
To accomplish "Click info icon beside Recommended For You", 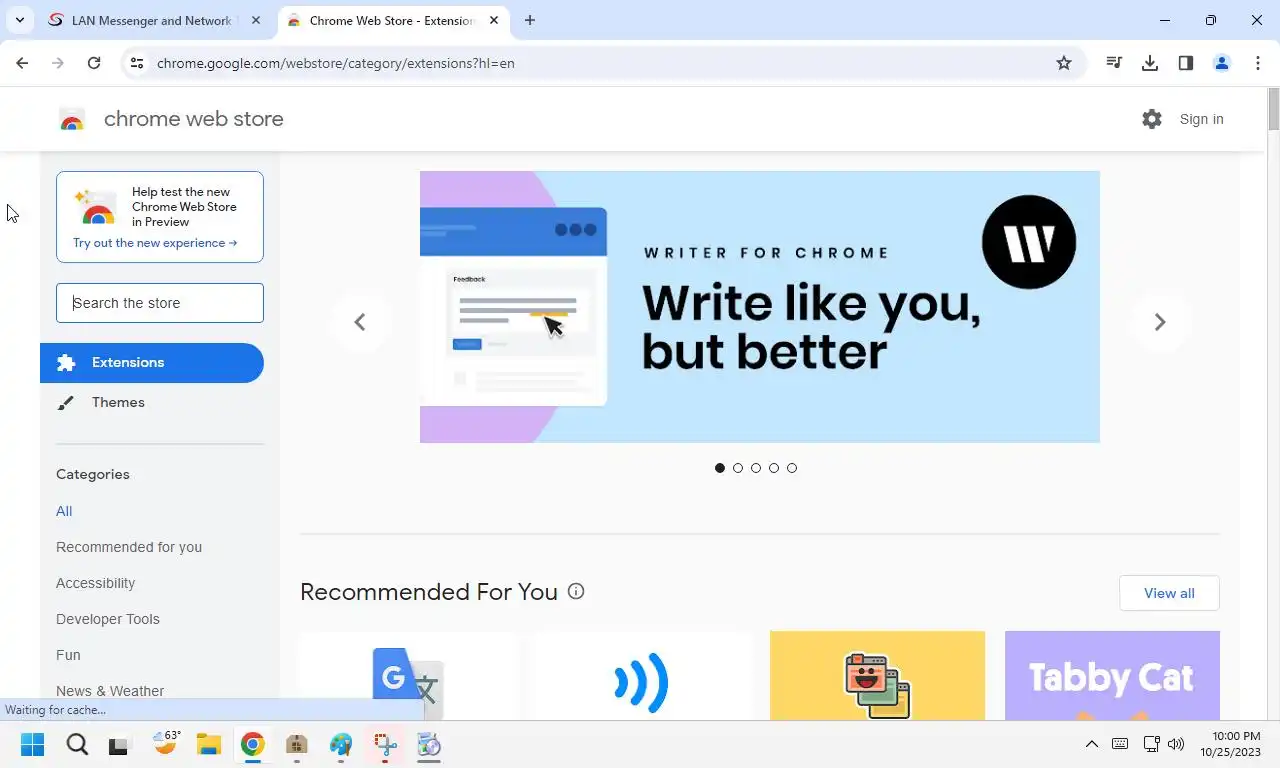I will click(576, 591).
